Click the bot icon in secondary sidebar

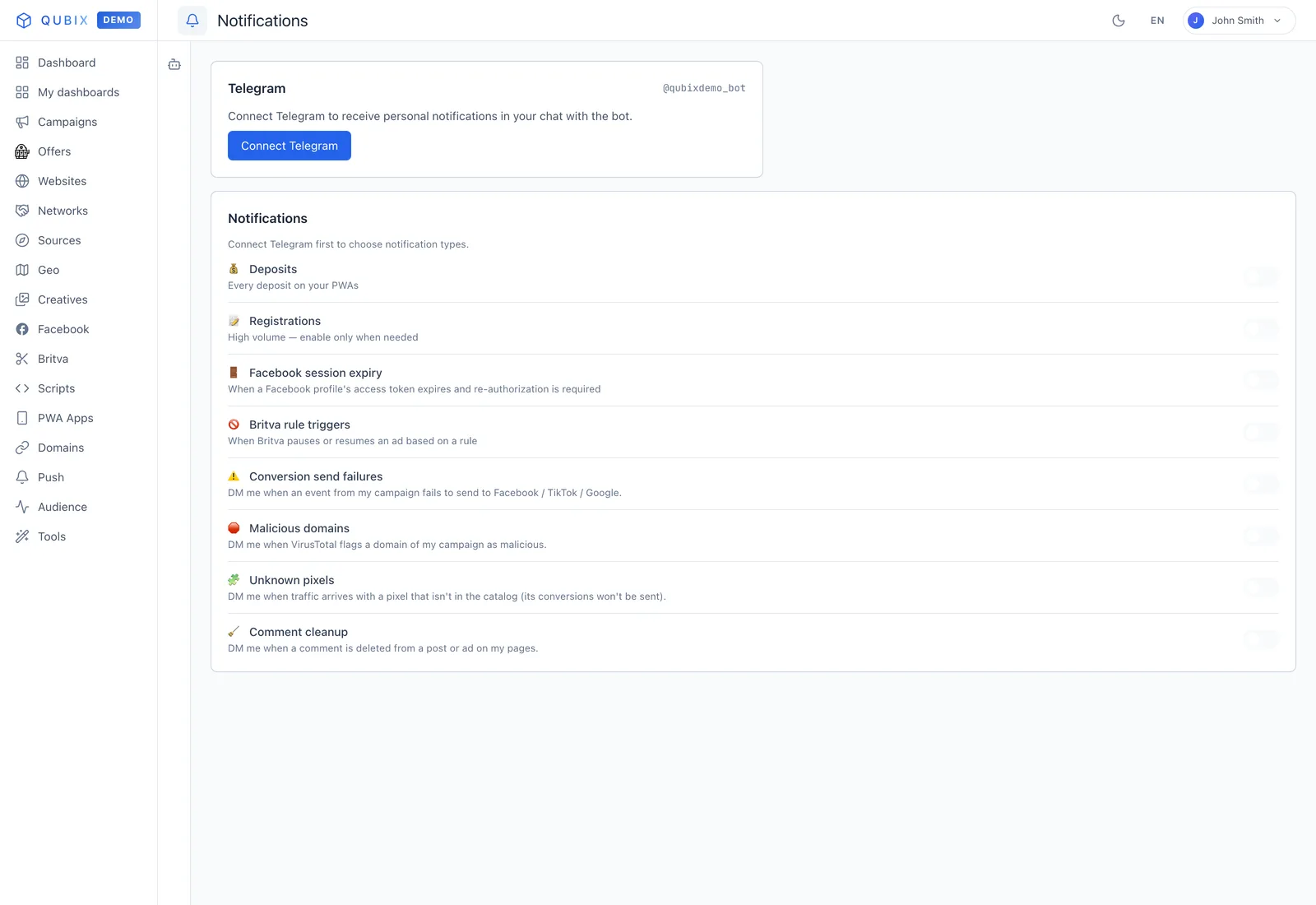[x=174, y=64]
